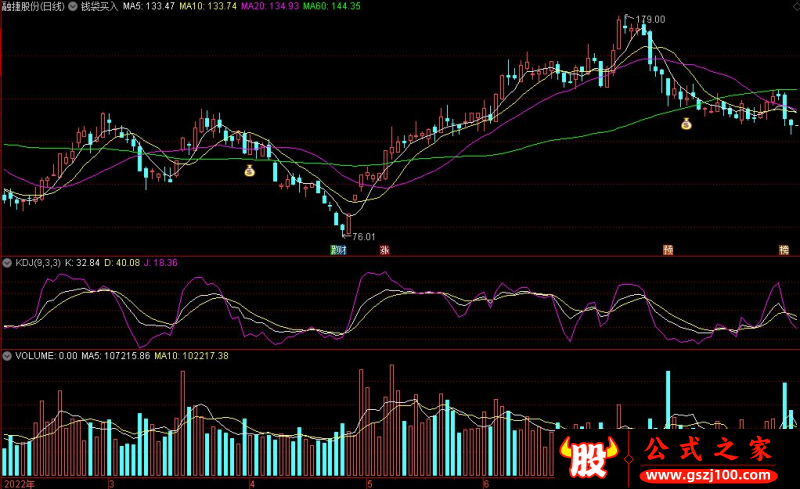Click the D: 40.08 value
800x489 pixels.
pyautogui.click(x=122, y=263)
